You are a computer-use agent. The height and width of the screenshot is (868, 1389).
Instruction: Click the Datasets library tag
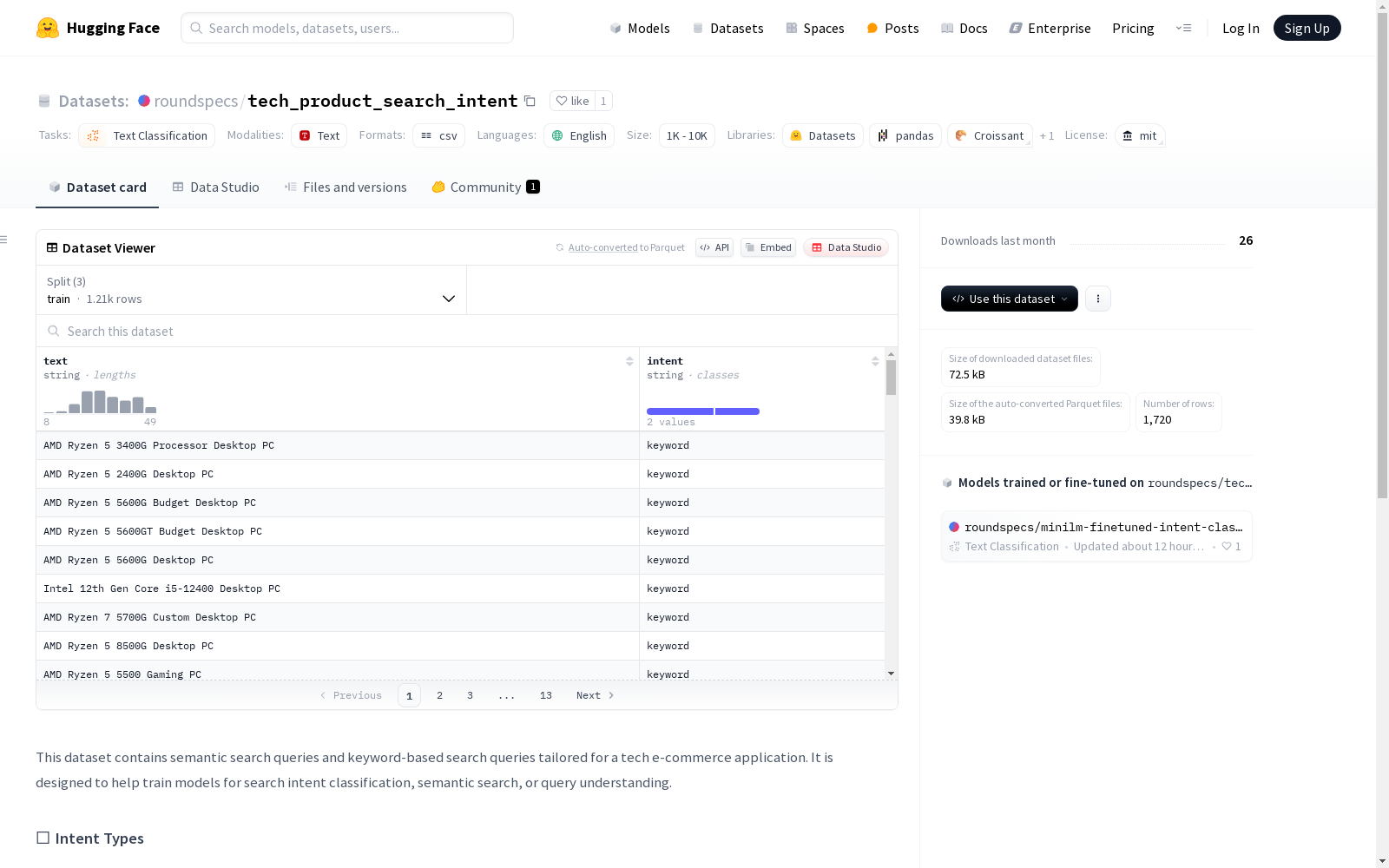[x=823, y=135]
